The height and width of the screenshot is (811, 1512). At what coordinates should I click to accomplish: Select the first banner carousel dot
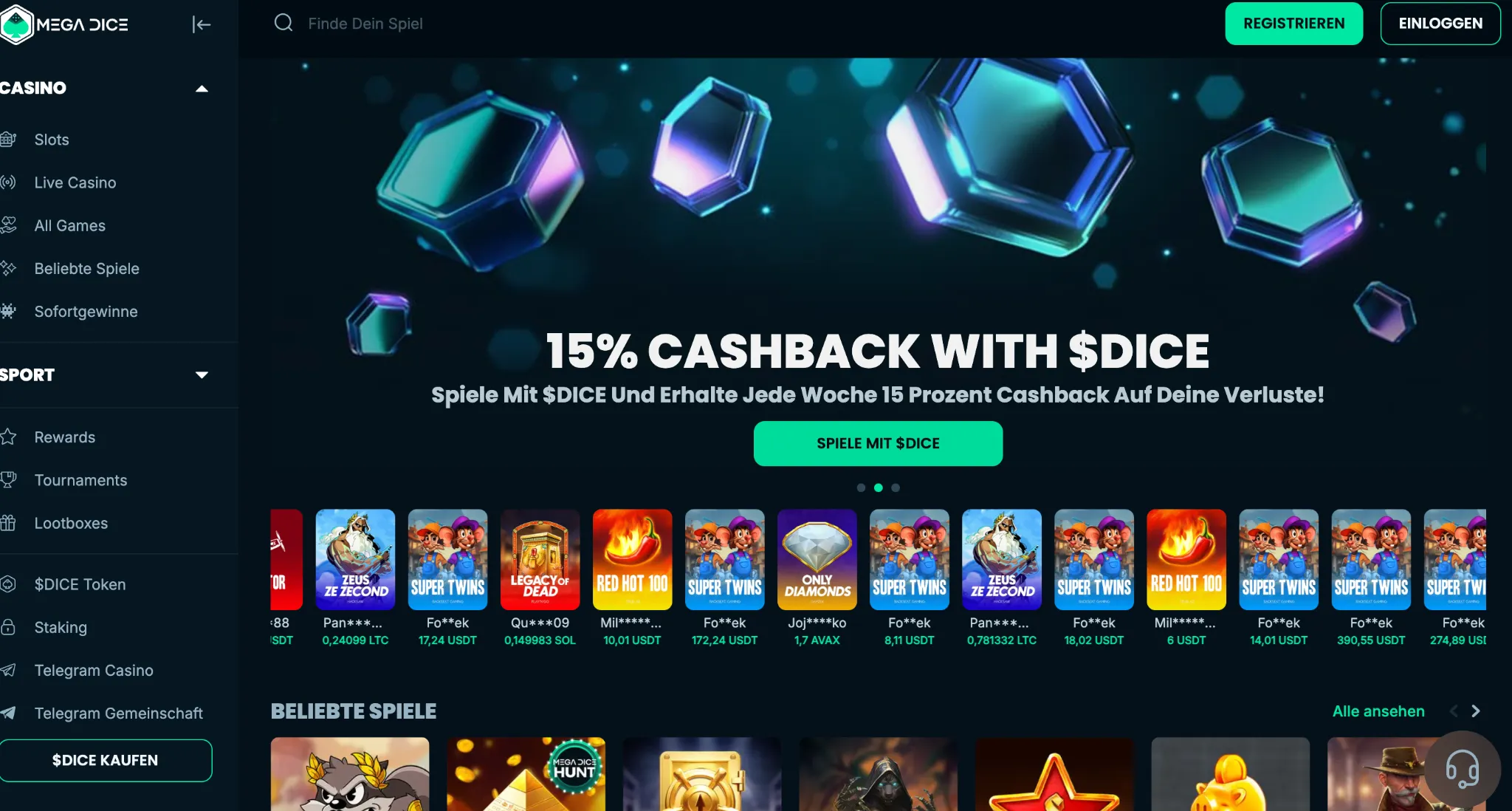[x=861, y=487]
